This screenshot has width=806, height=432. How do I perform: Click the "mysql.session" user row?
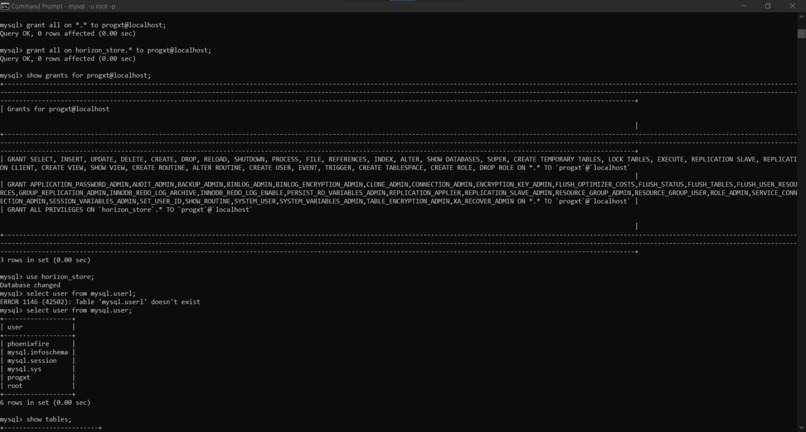(x=32, y=361)
